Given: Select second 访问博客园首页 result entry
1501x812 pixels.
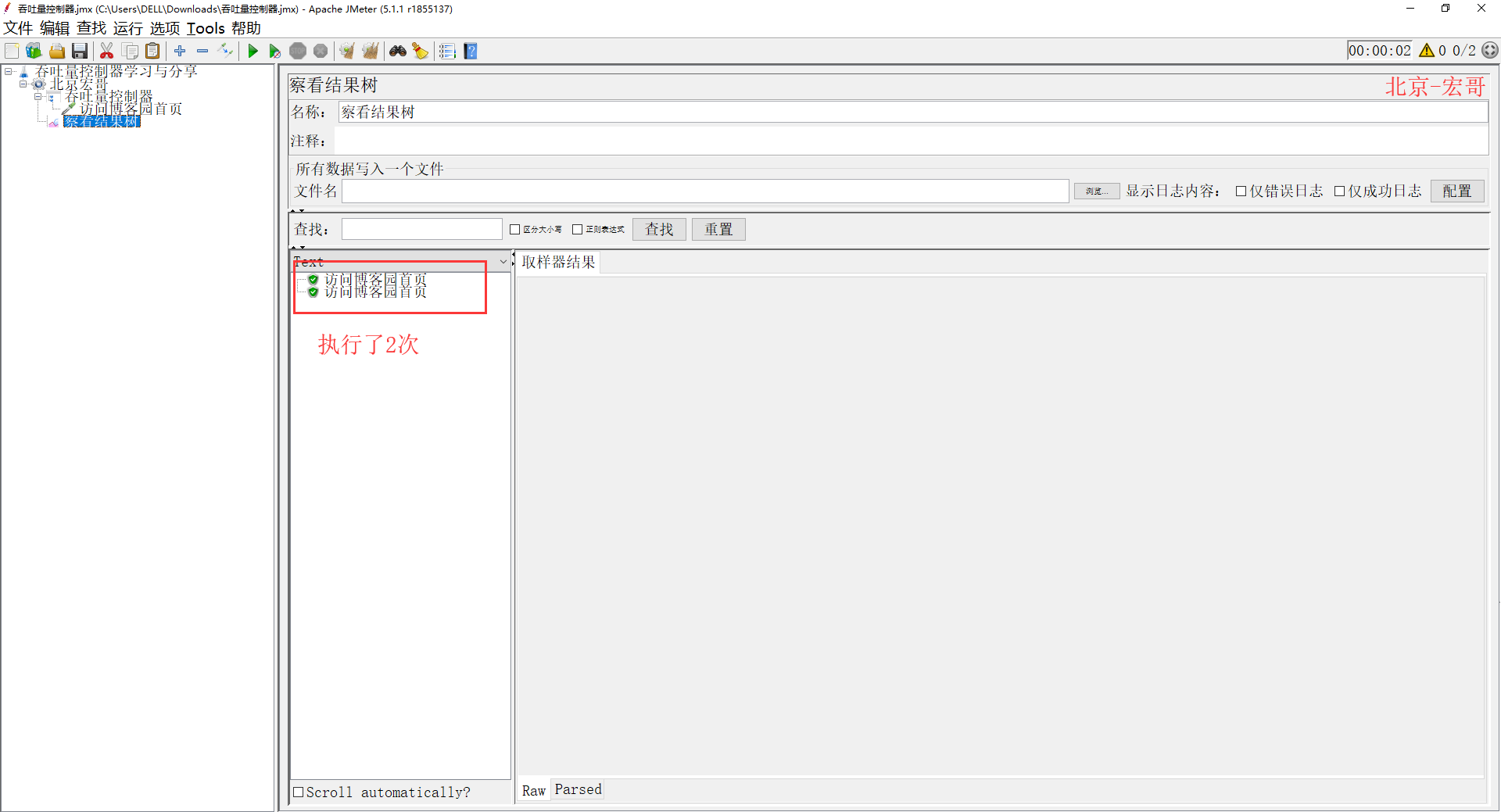Looking at the screenshot, I should coord(375,292).
